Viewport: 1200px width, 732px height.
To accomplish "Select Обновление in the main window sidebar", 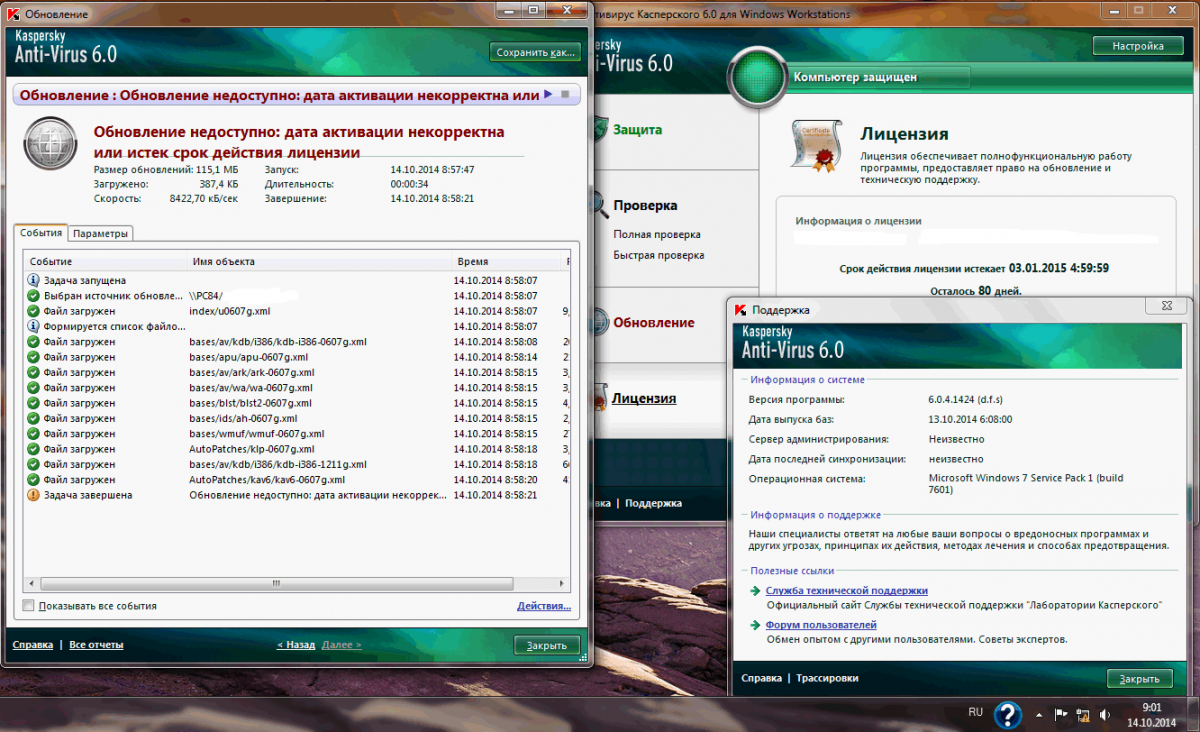I will pos(653,322).
